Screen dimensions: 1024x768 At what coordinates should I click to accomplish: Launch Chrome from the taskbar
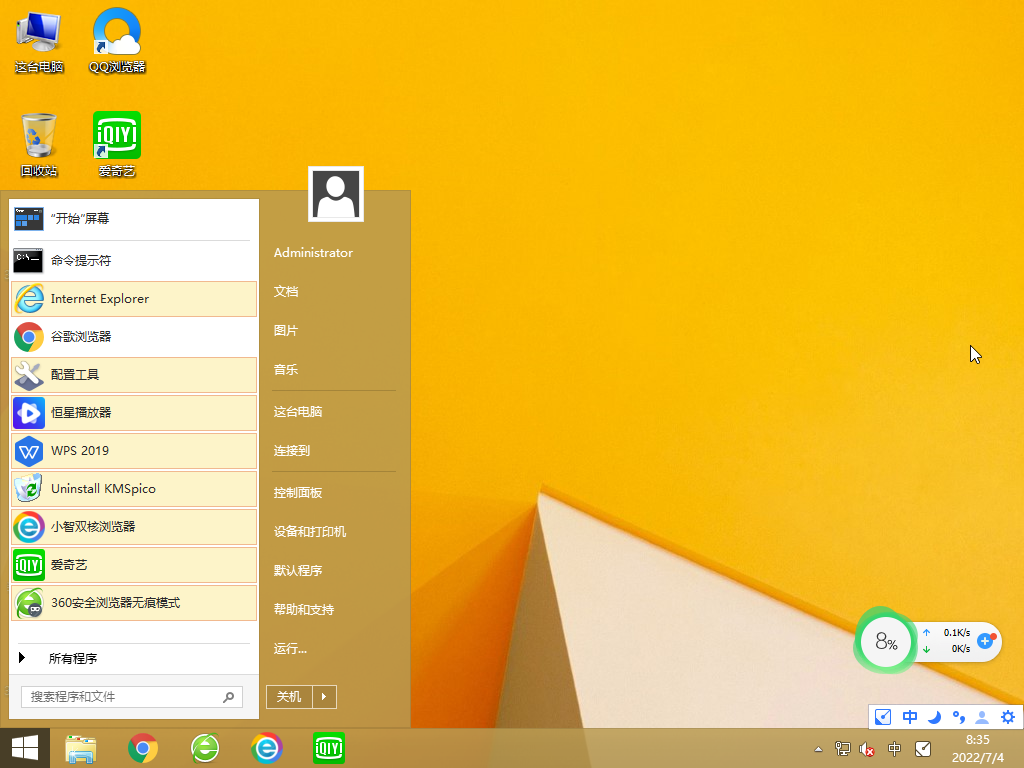(x=142, y=748)
